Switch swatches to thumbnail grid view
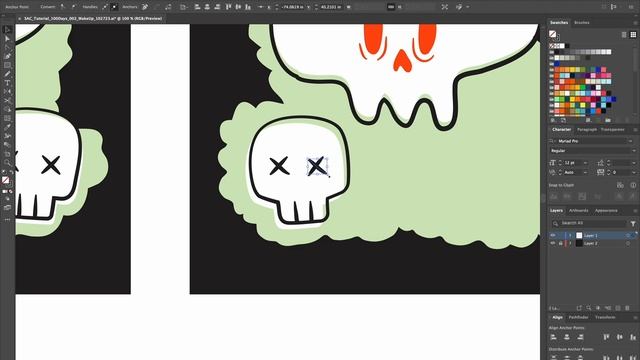 [633, 35]
